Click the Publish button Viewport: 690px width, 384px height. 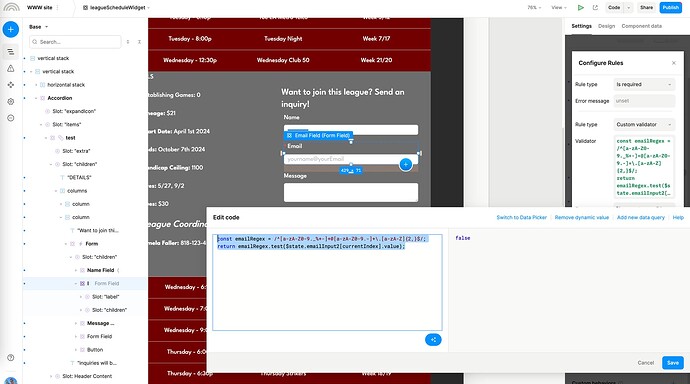tap(670, 7)
